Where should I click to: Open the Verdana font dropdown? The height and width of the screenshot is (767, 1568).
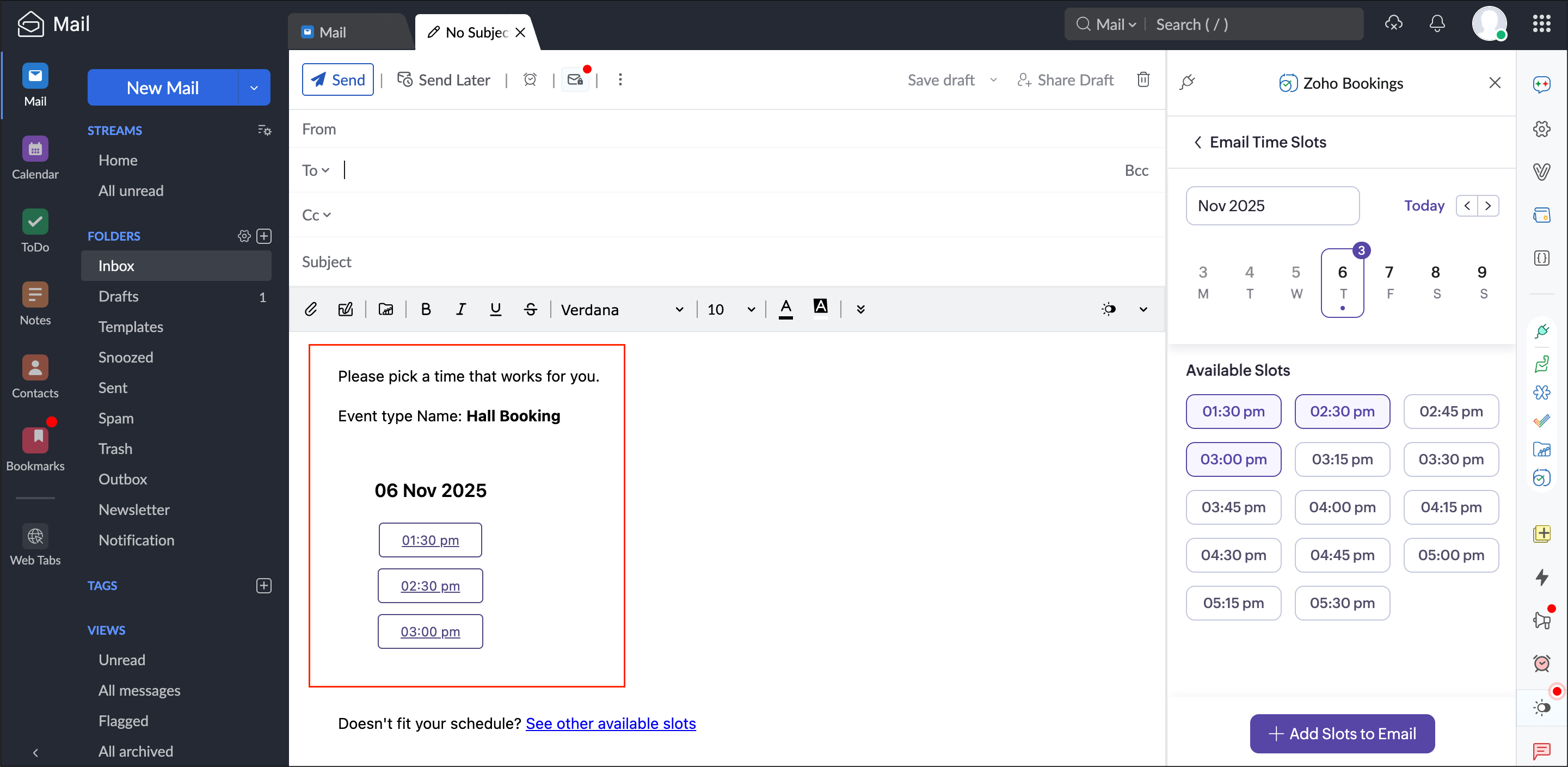coord(622,310)
